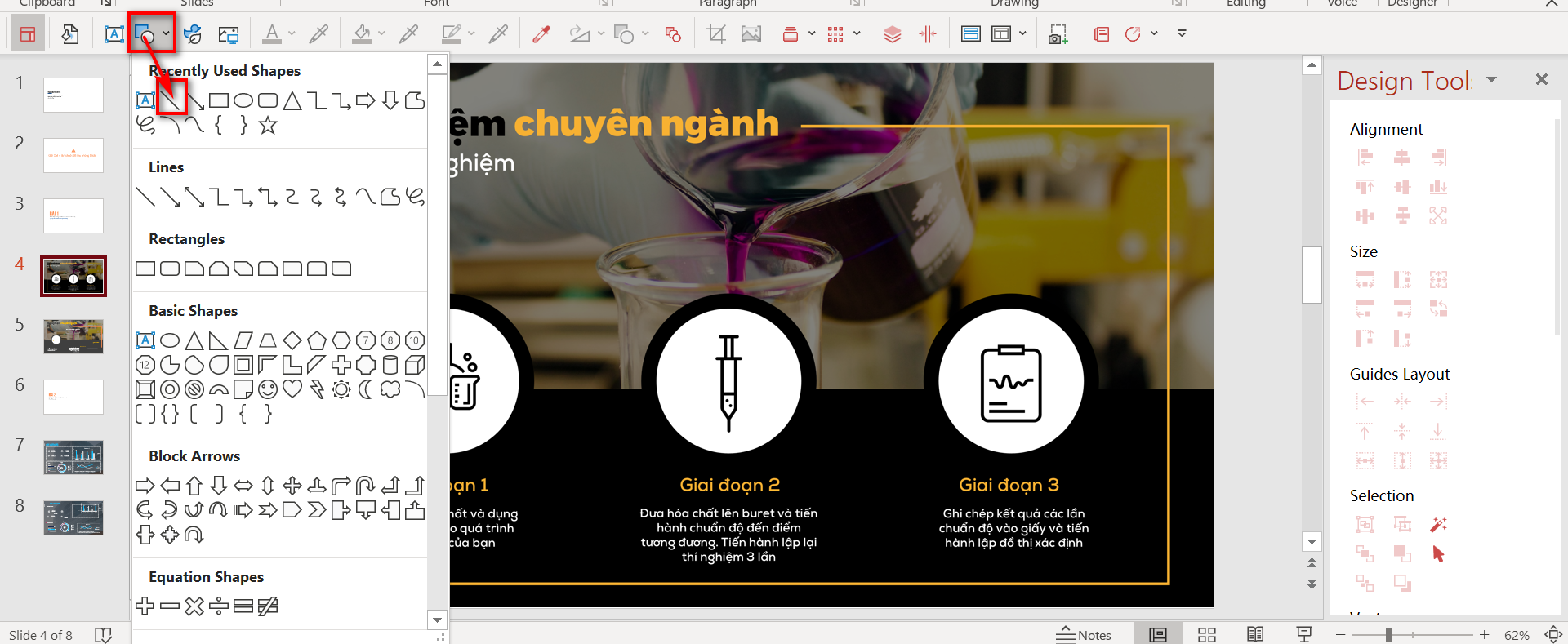Expand the shape outline dropdown arrow

click(471, 34)
